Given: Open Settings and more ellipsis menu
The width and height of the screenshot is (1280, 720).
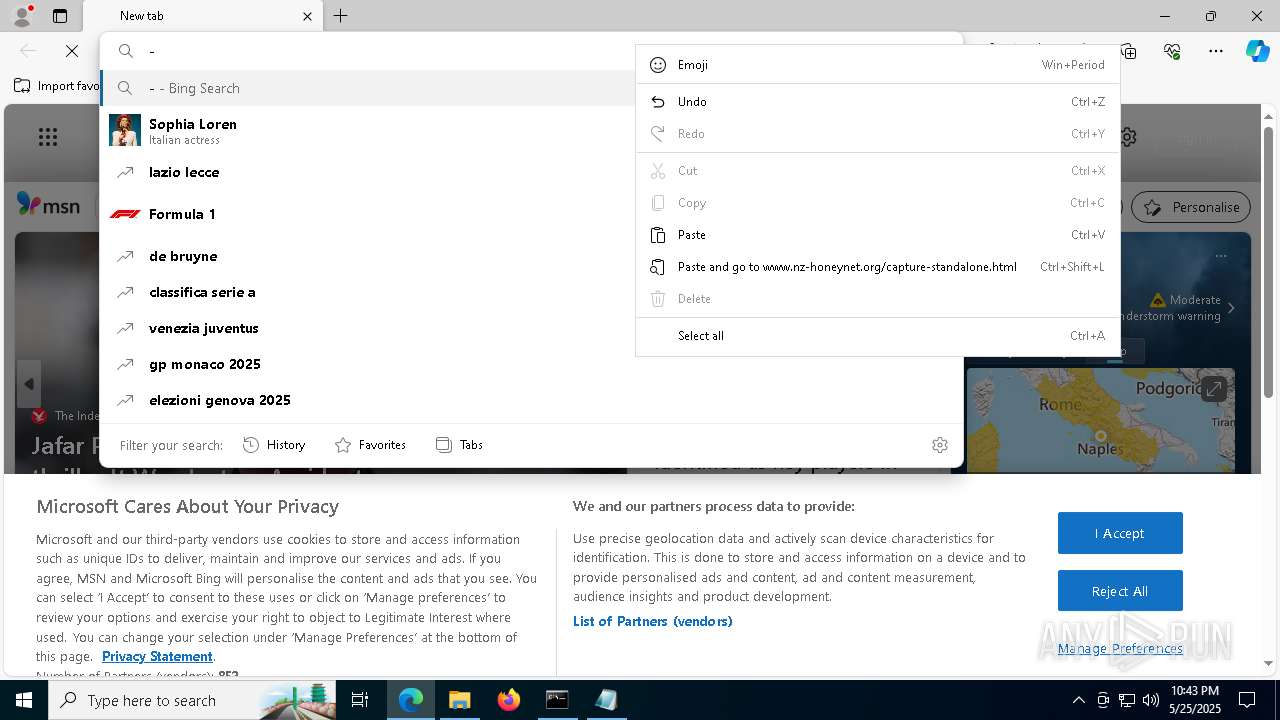Looking at the screenshot, I should coord(1216,51).
